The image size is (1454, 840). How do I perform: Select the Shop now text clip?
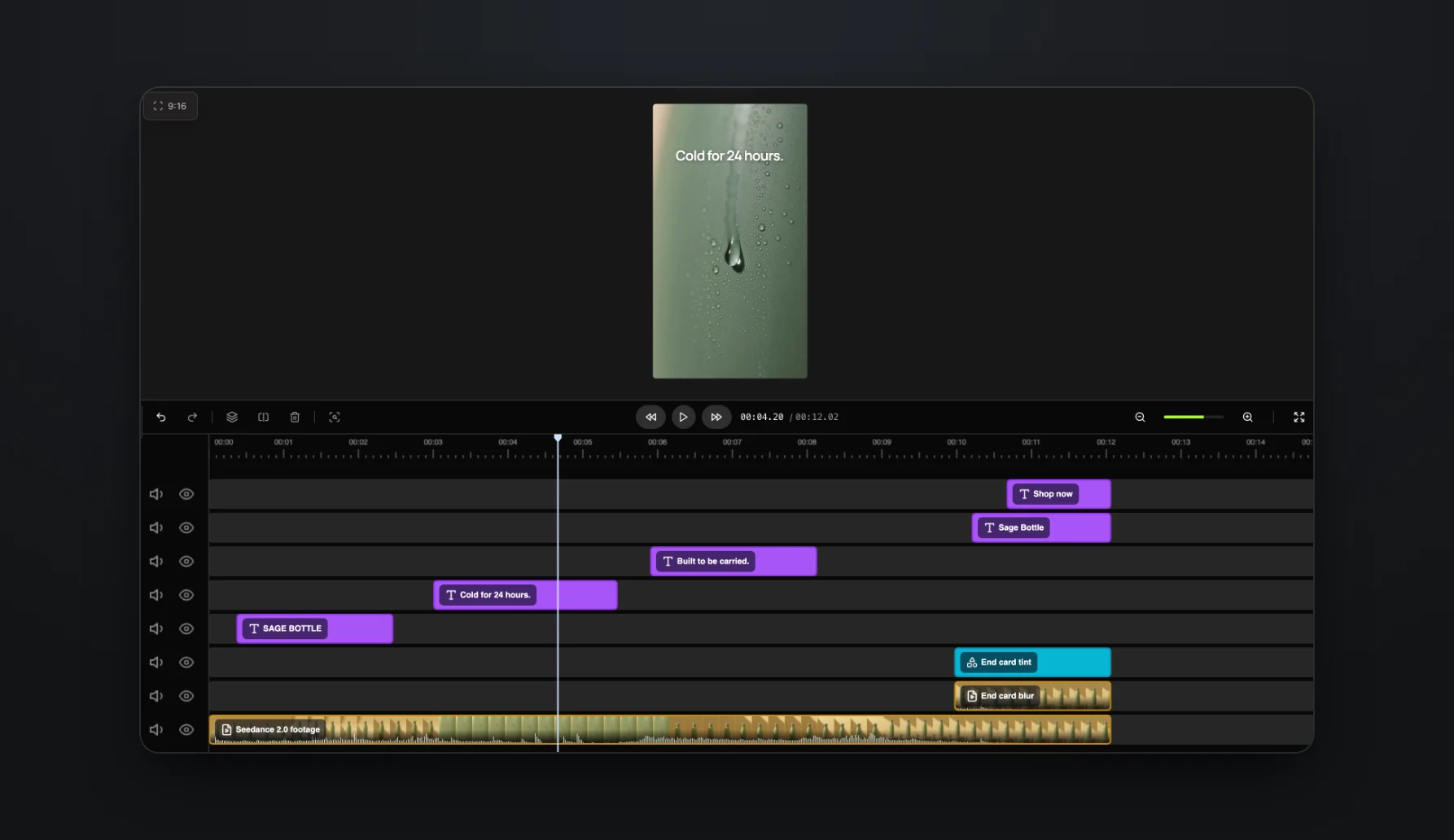tap(1058, 494)
